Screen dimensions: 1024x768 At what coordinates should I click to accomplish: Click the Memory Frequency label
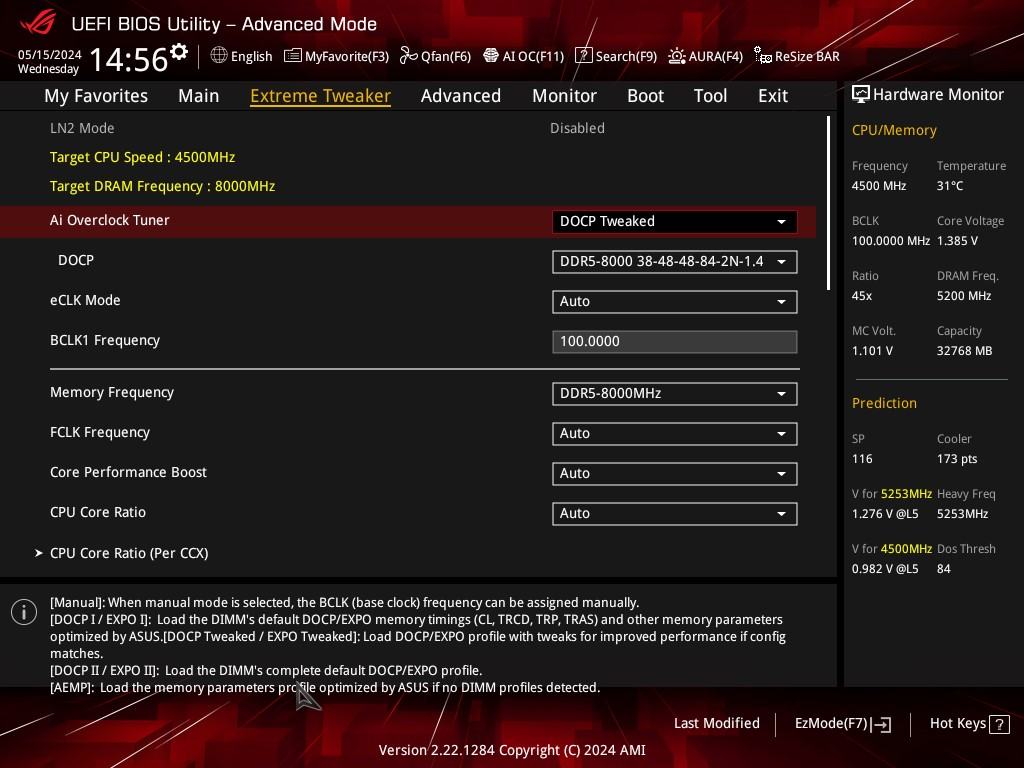pyautogui.click(x=112, y=392)
